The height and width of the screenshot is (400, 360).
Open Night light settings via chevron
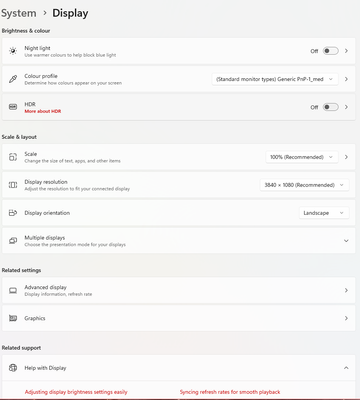point(346,51)
